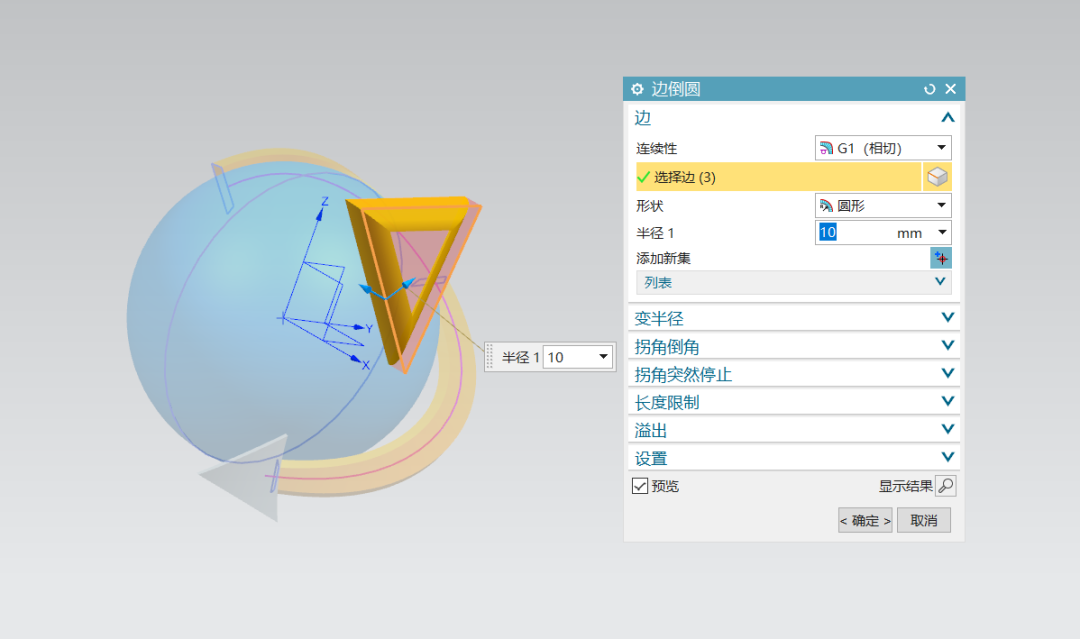Click the green checkmark beside 选择边 (3)
Screen dimensions: 1080x639
pyautogui.click(x=642, y=177)
